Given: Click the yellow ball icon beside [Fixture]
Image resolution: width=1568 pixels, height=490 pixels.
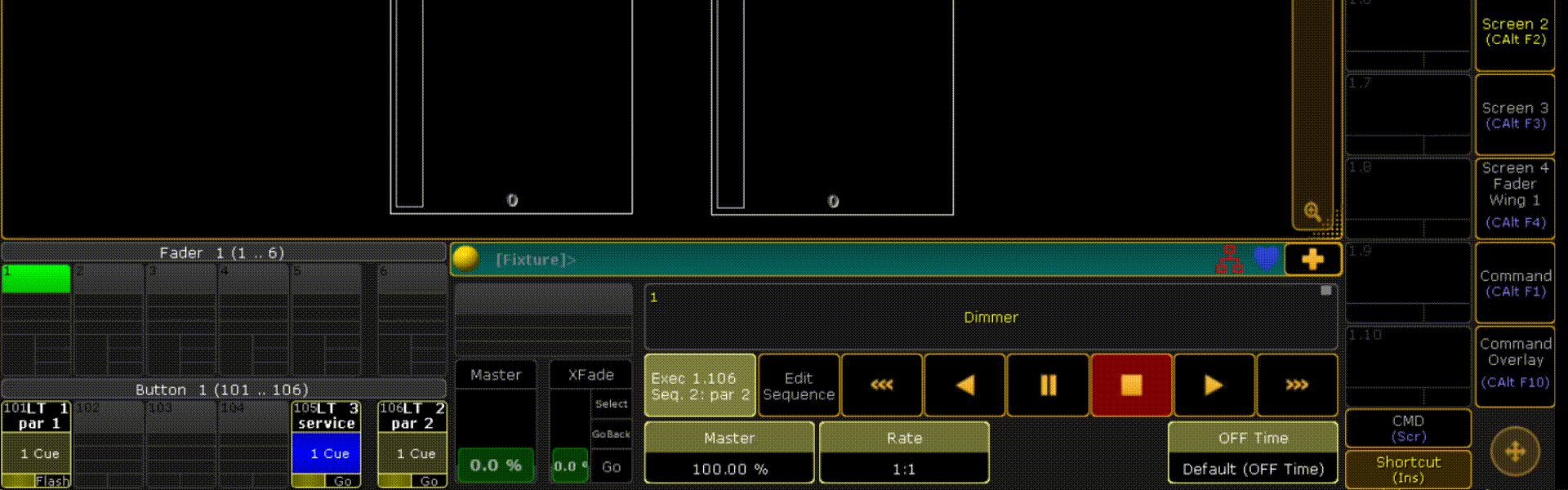Looking at the screenshot, I should 465,258.
